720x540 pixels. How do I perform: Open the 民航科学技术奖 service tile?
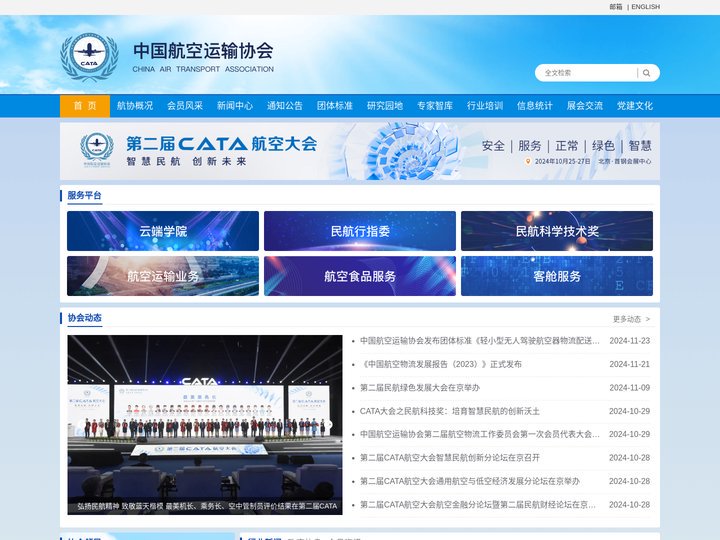pyautogui.click(x=557, y=231)
